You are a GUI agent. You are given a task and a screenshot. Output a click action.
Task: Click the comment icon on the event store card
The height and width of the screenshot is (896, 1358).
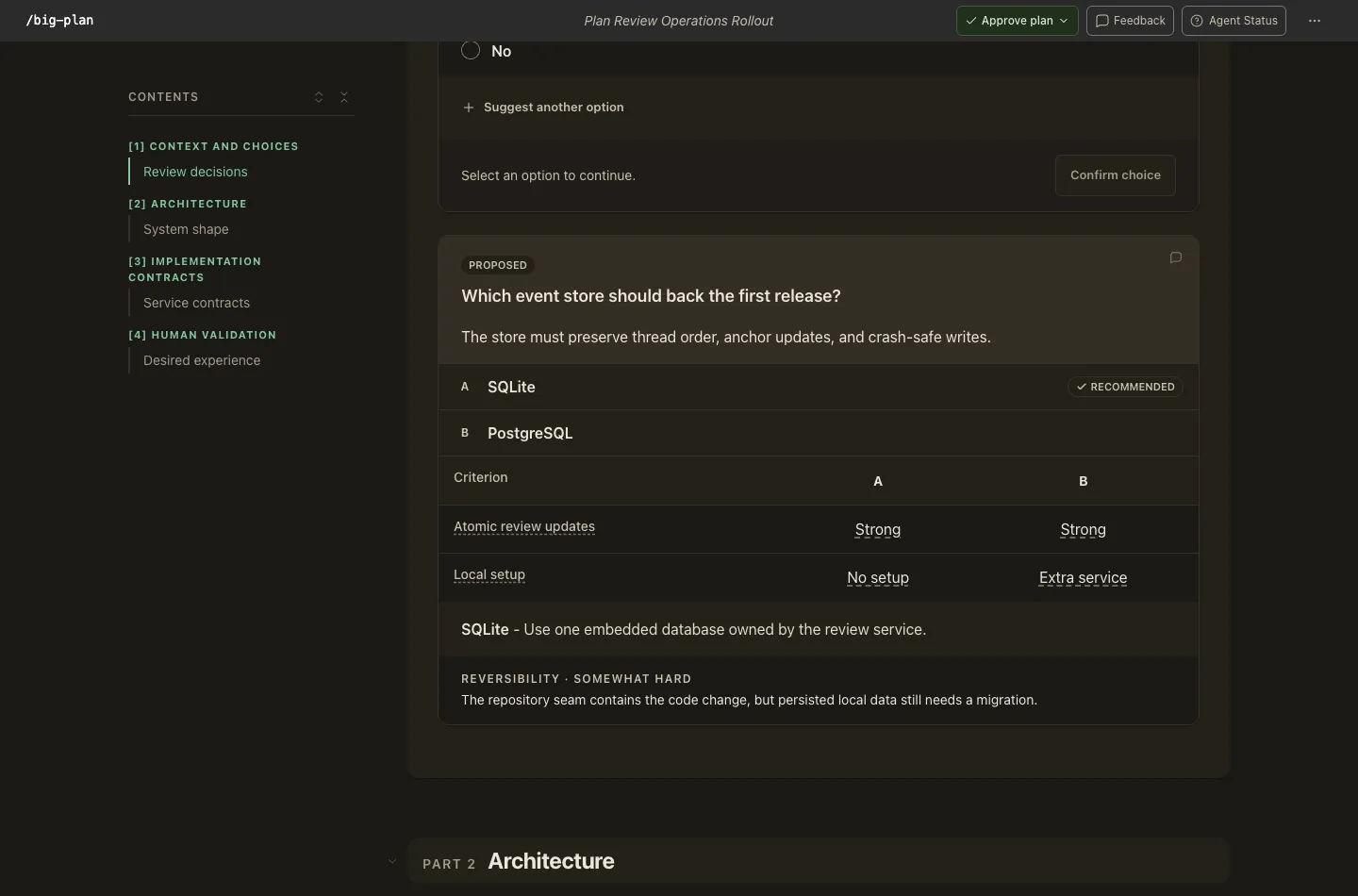(x=1176, y=257)
